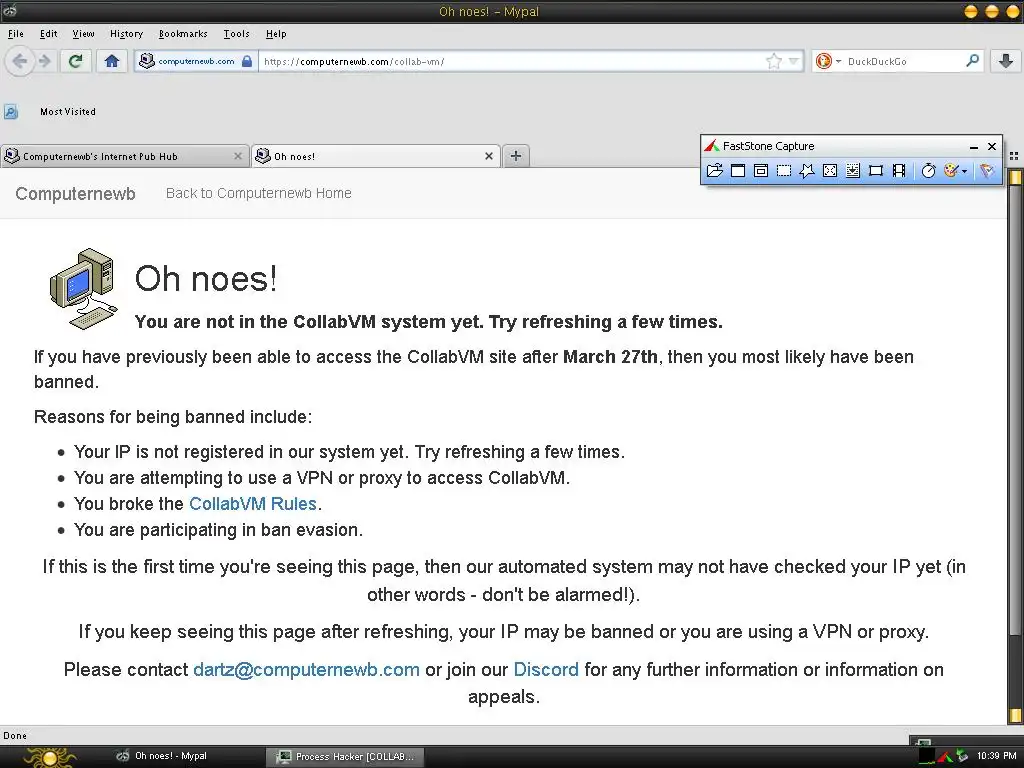Click the computer illustration image

pyautogui.click(x=84, y=288)
